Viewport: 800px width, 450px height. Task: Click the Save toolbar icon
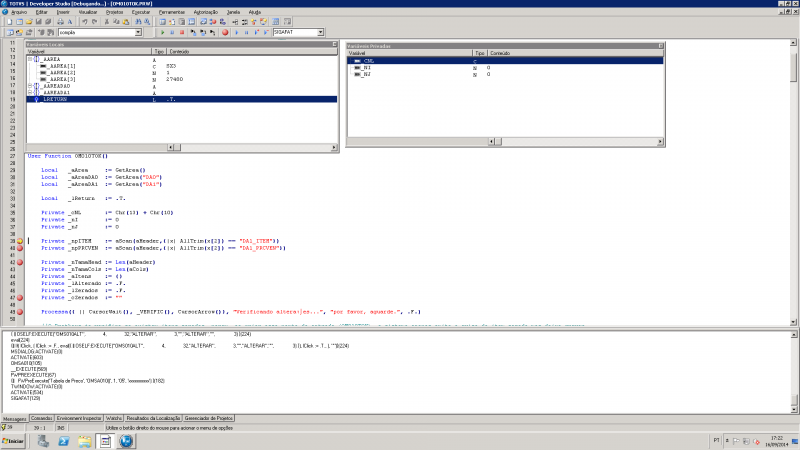pos(39,22)
